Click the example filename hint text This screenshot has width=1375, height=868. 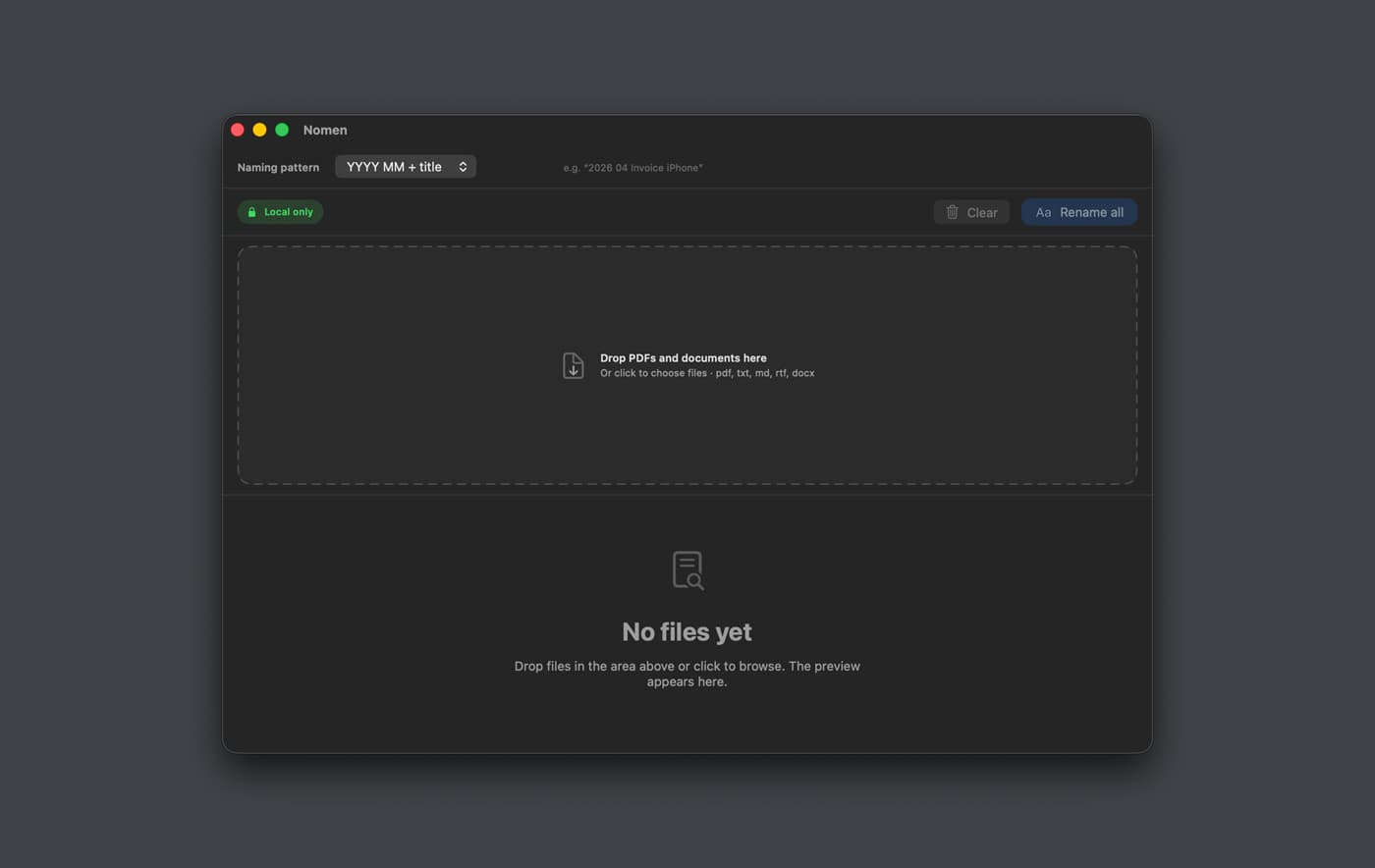pyautogui.click(x=632, y=168)
